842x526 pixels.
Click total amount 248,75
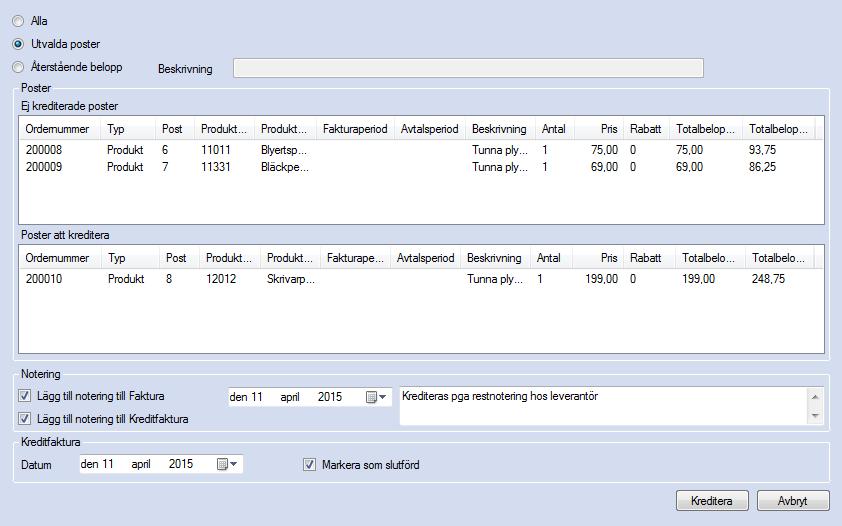768,279
